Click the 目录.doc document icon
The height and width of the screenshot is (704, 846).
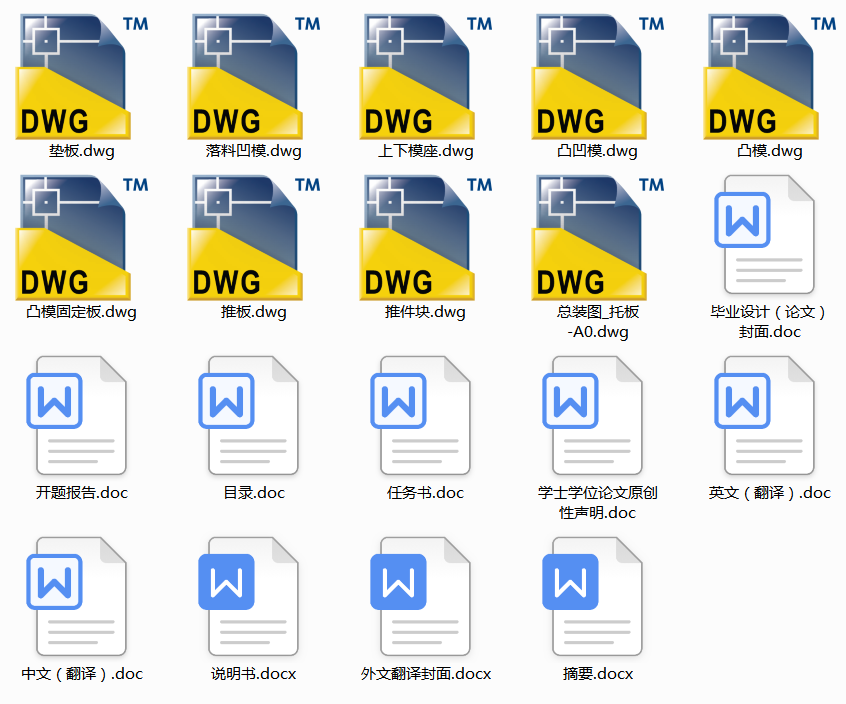[249, 415]
